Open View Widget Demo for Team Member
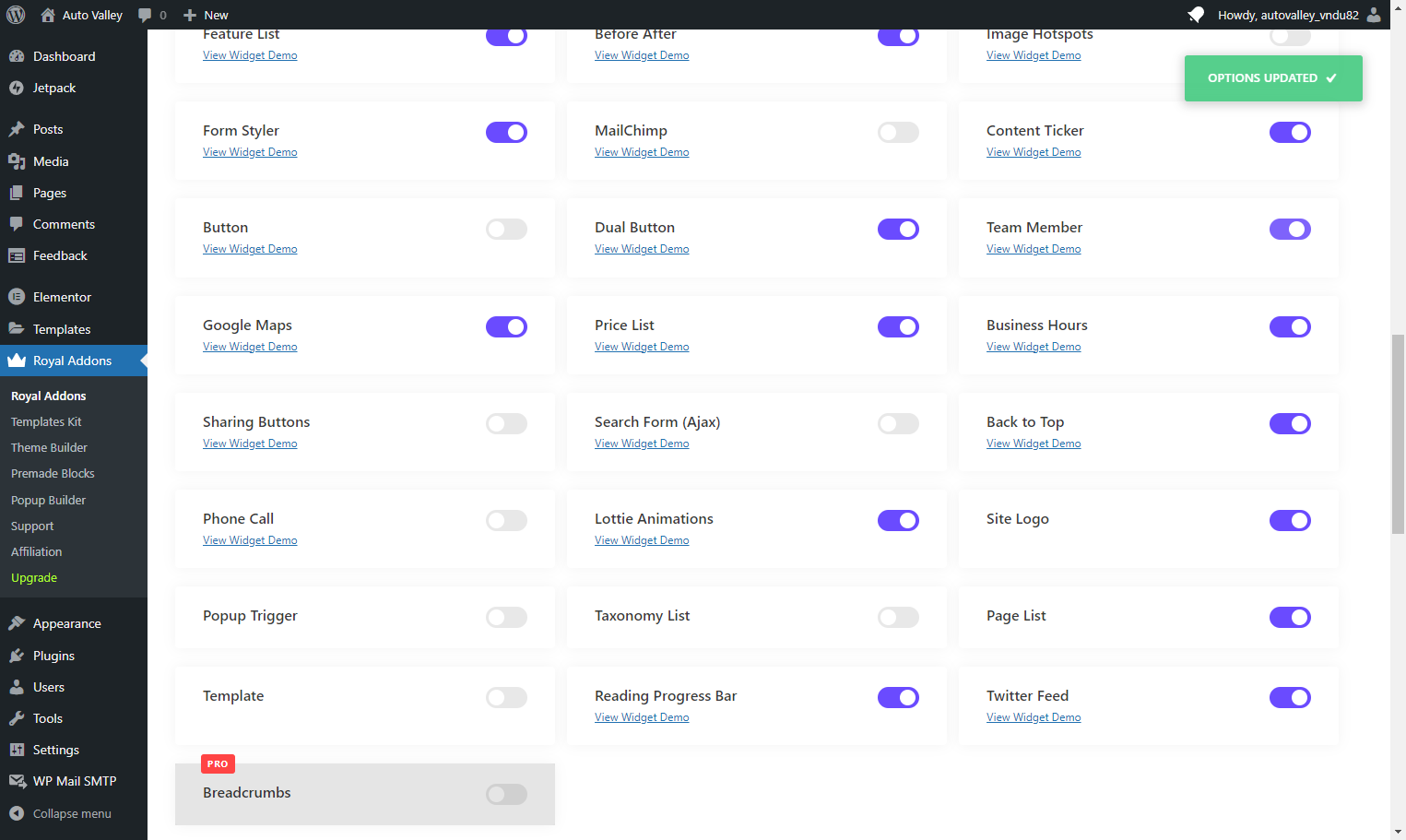The width and height of the screenshot is (1406, 840). (x=1034, y=249)
